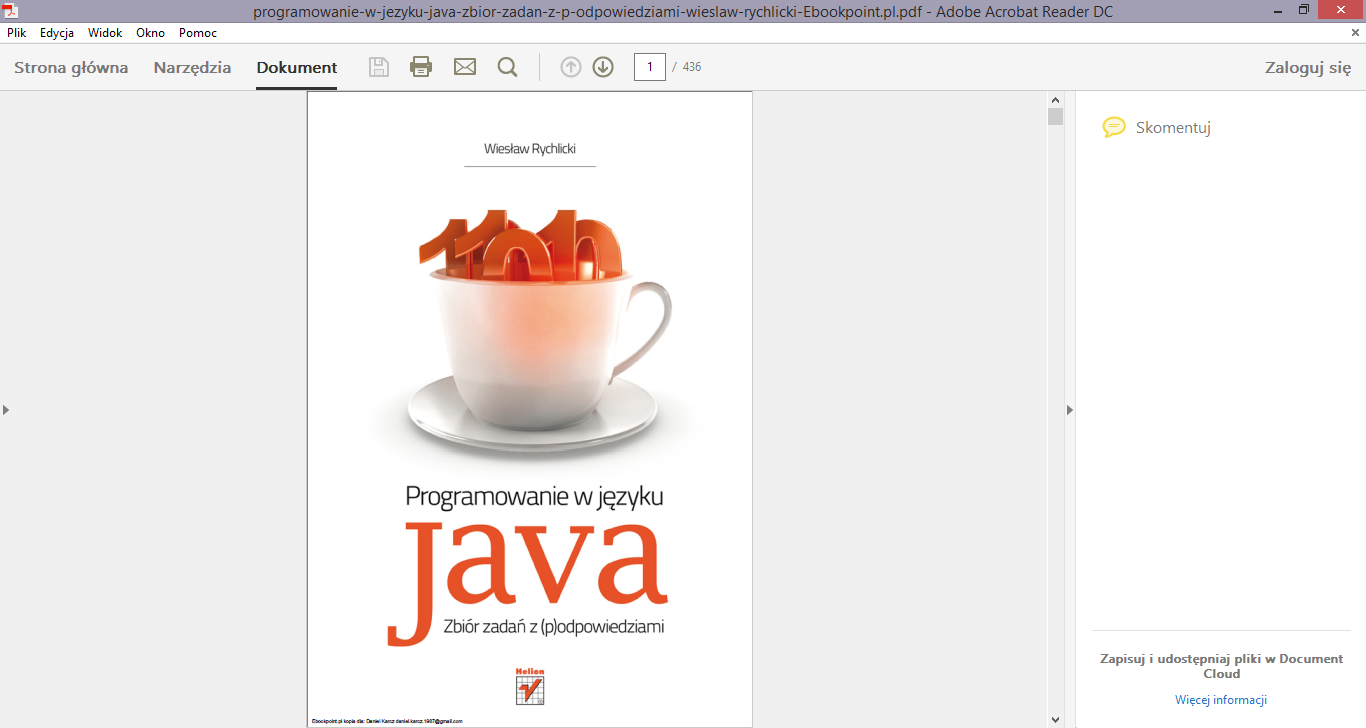Expand the left navigation pane arrow
This screenshot has width=1366, height=728.
[6, 409]
